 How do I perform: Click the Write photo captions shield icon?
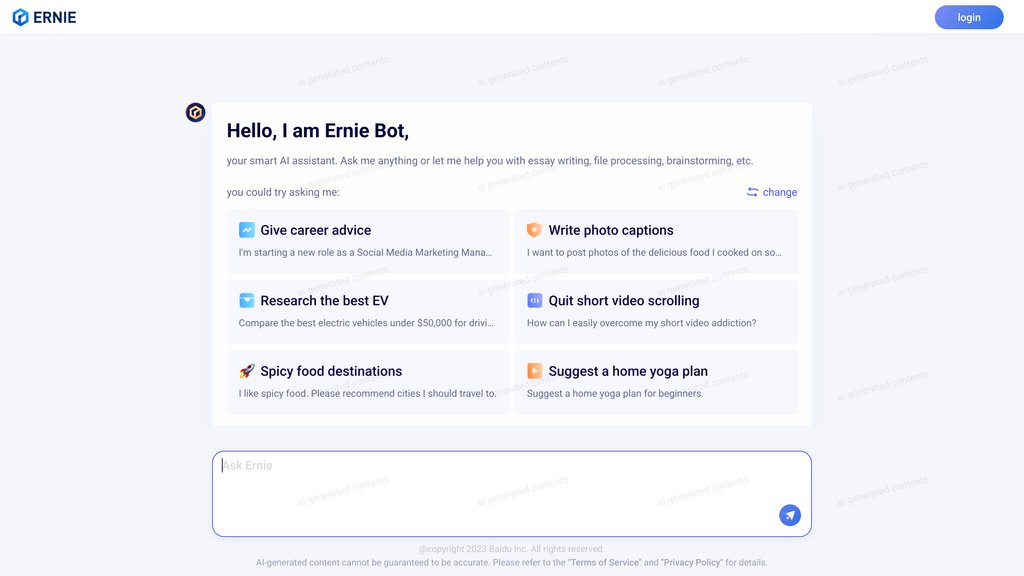[534, 230]
